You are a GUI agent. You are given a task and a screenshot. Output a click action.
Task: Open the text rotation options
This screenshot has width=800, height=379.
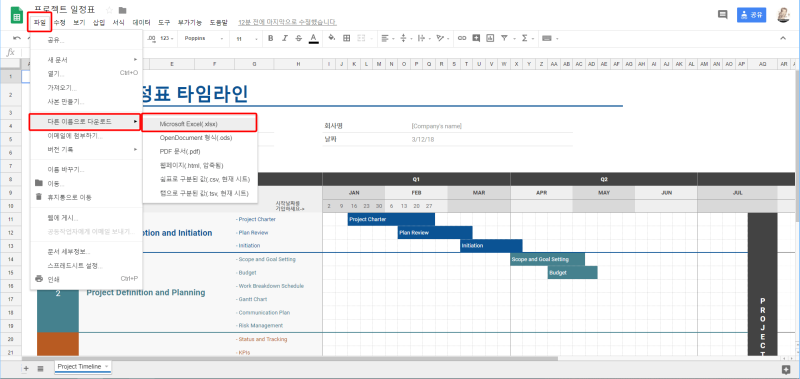click(x=442, y=38)
